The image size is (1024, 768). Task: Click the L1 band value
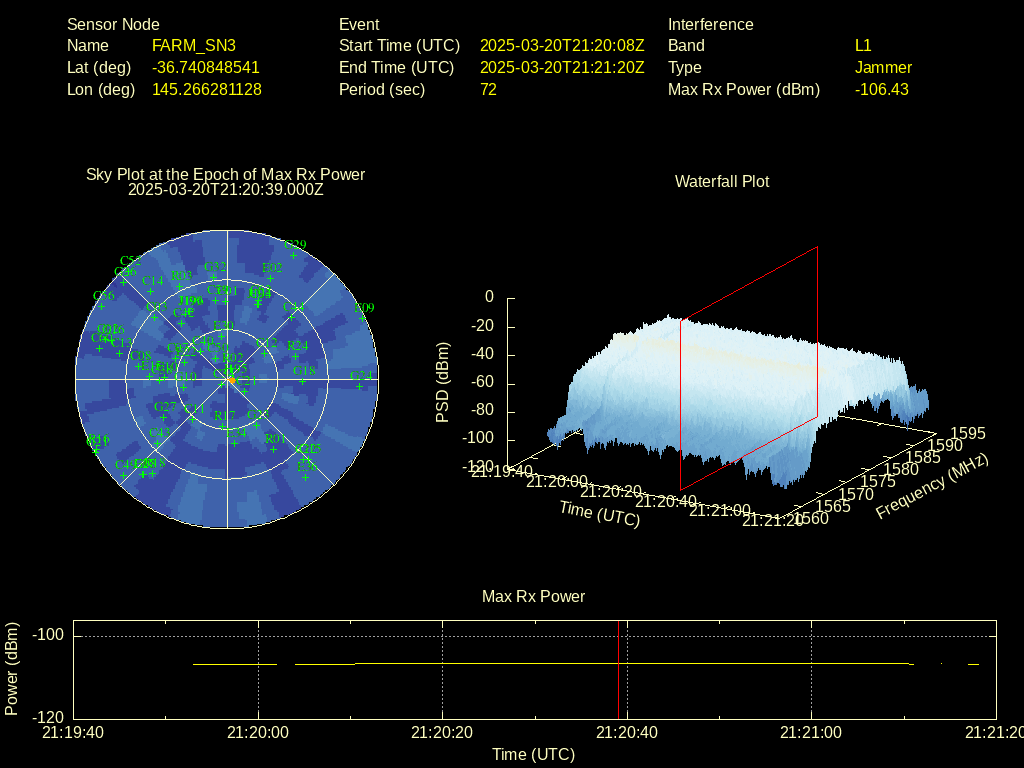click(863, 45)
